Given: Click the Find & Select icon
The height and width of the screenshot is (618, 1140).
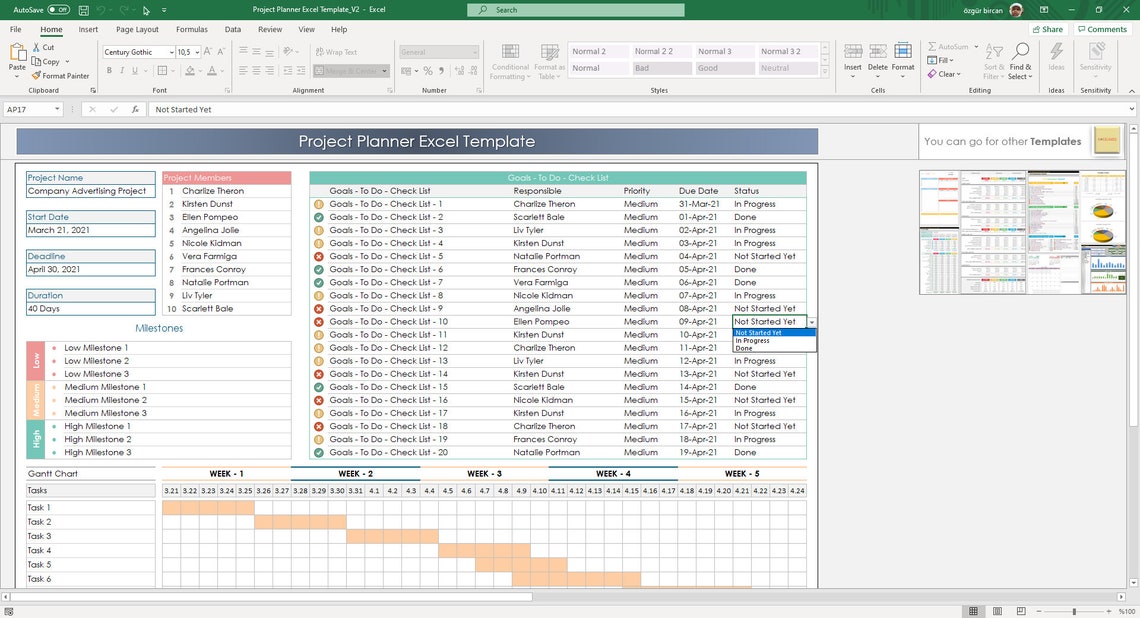Looking at the screenshot, I should 1019,58.
